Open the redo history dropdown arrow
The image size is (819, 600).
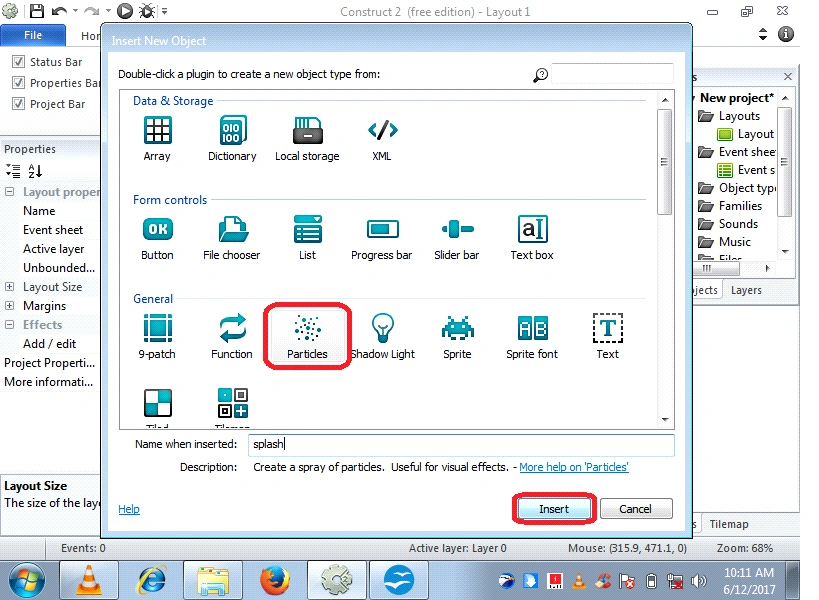coord(108,11)
